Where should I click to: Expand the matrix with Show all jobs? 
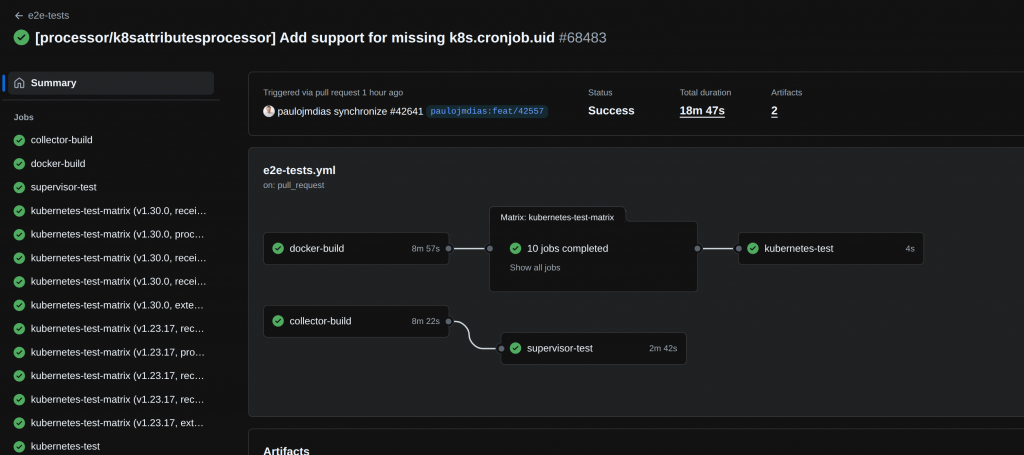(x=535, y=268)
